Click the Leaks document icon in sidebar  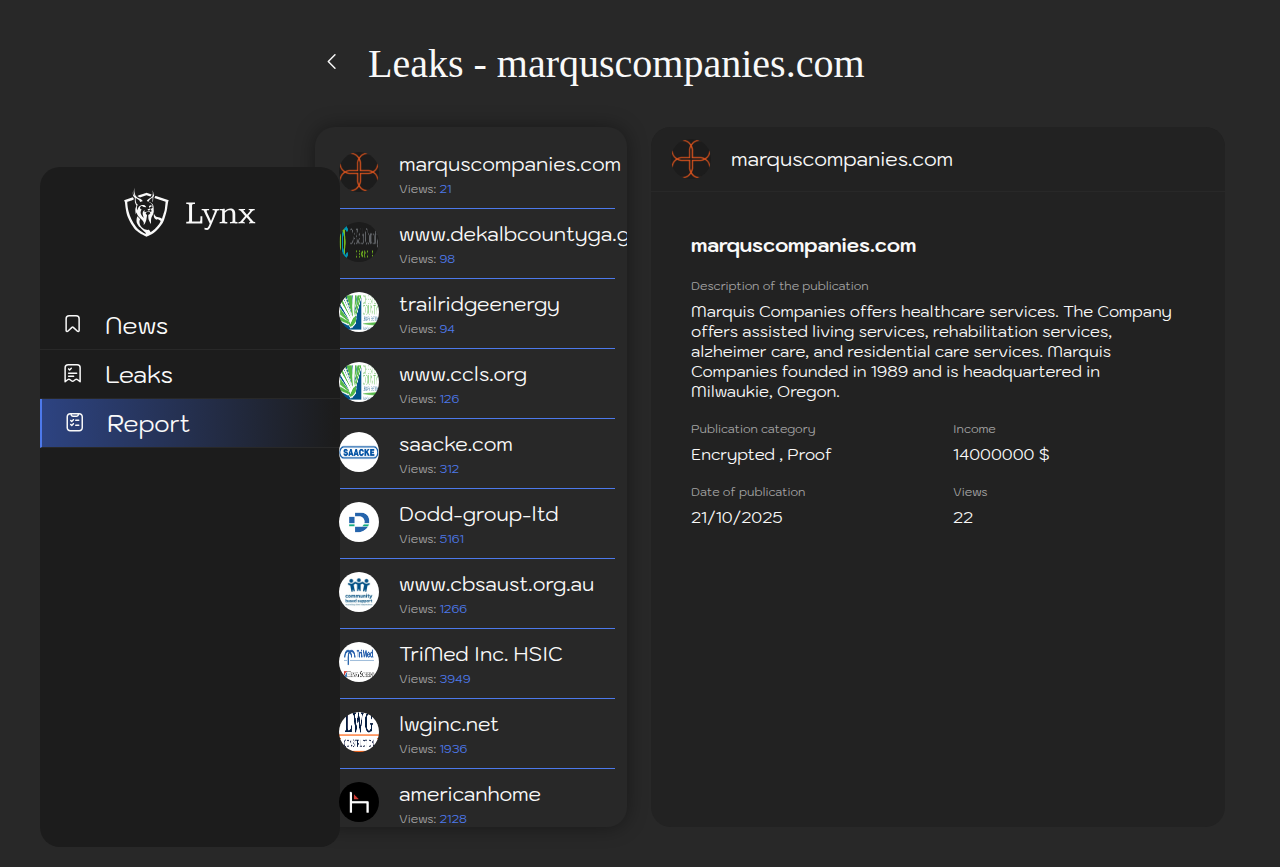[73, 374]
